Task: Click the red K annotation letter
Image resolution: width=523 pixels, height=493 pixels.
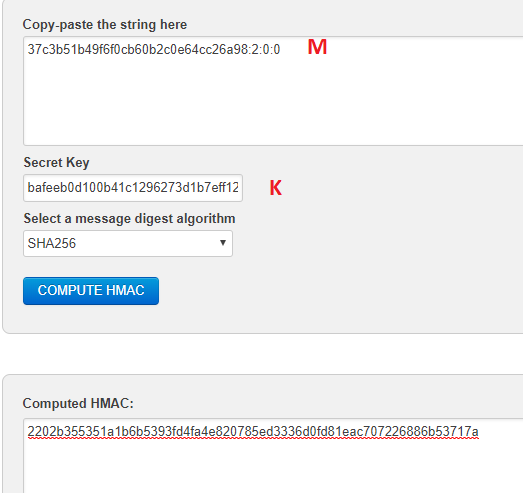Action: tap(276, 187)
